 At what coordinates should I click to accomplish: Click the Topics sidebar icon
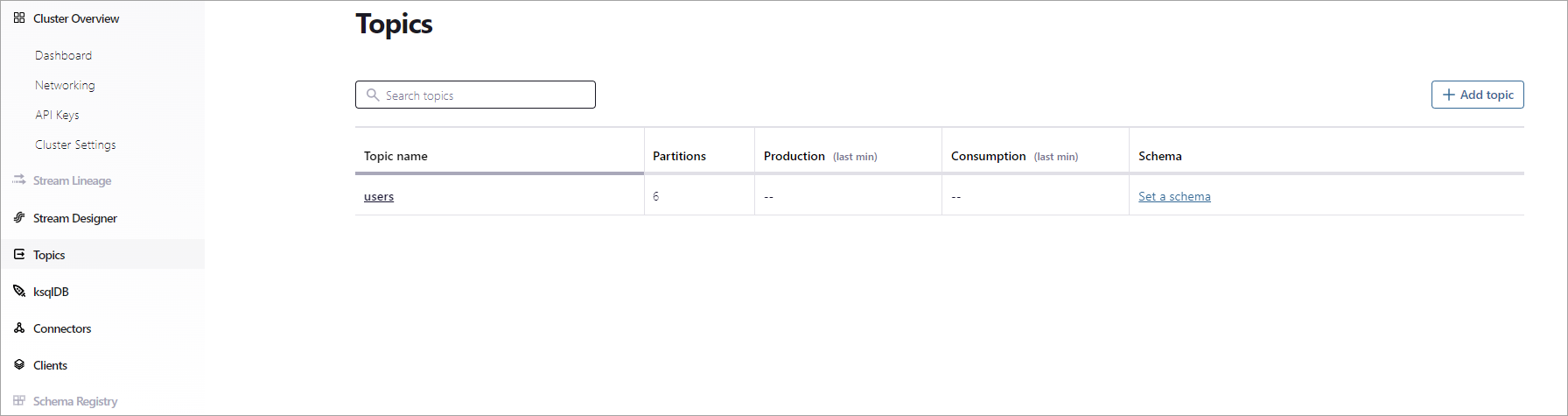19,254
